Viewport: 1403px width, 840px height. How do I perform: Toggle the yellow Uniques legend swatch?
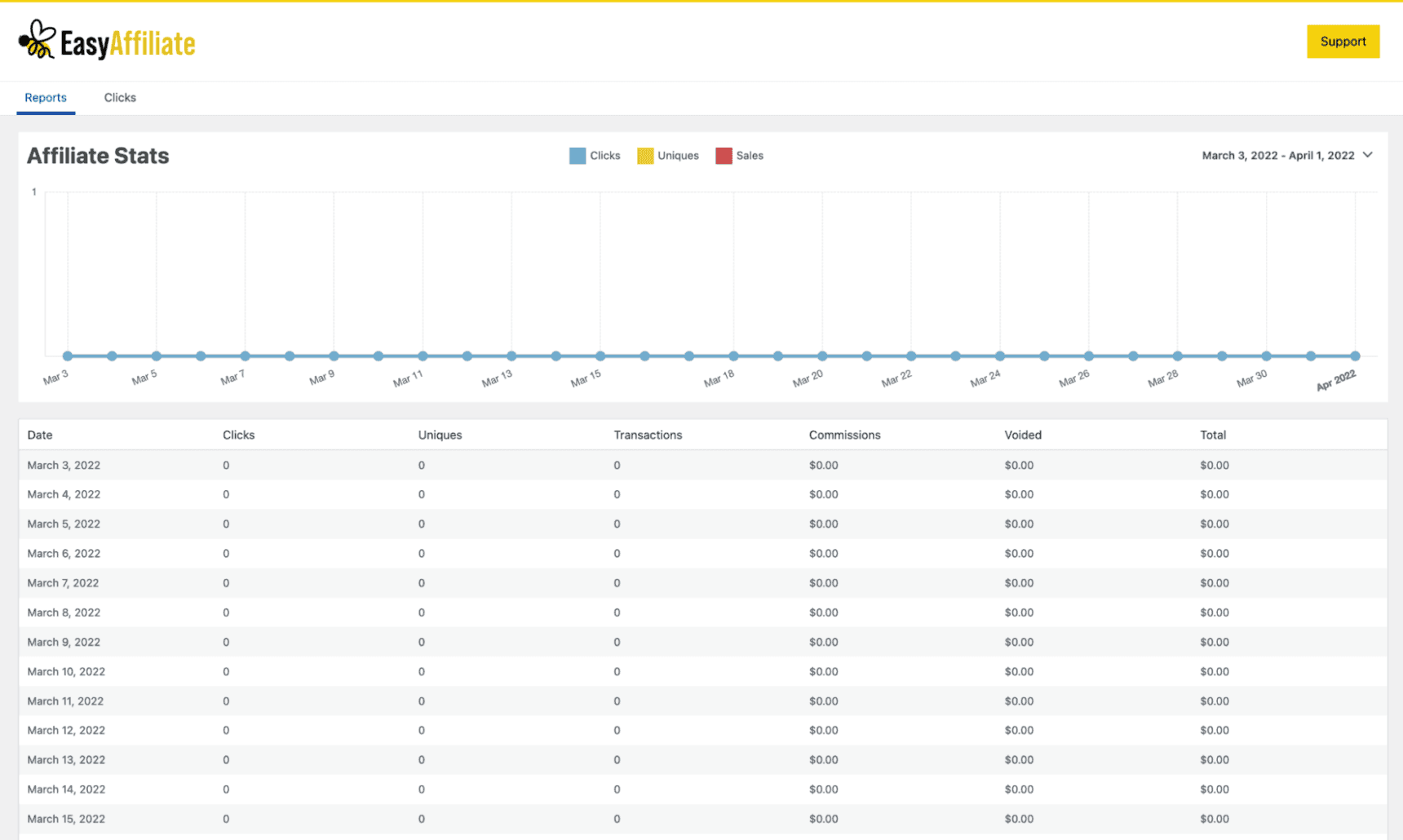click(645, 156)
